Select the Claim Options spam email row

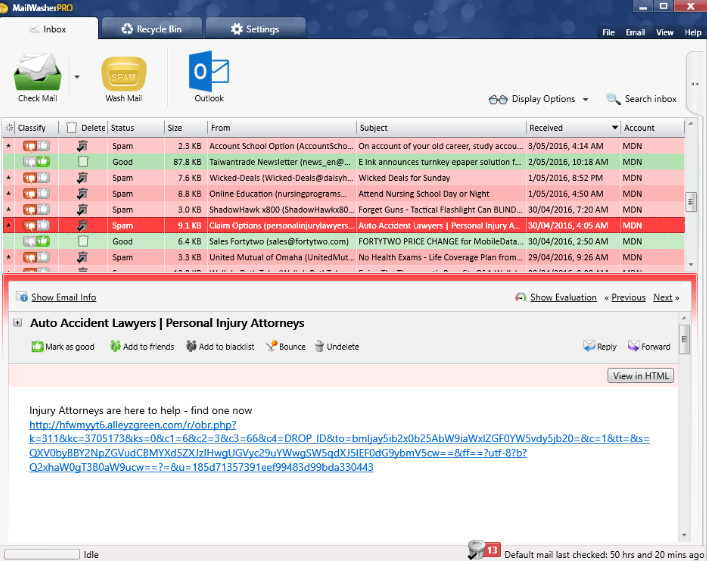coord(344,225)
